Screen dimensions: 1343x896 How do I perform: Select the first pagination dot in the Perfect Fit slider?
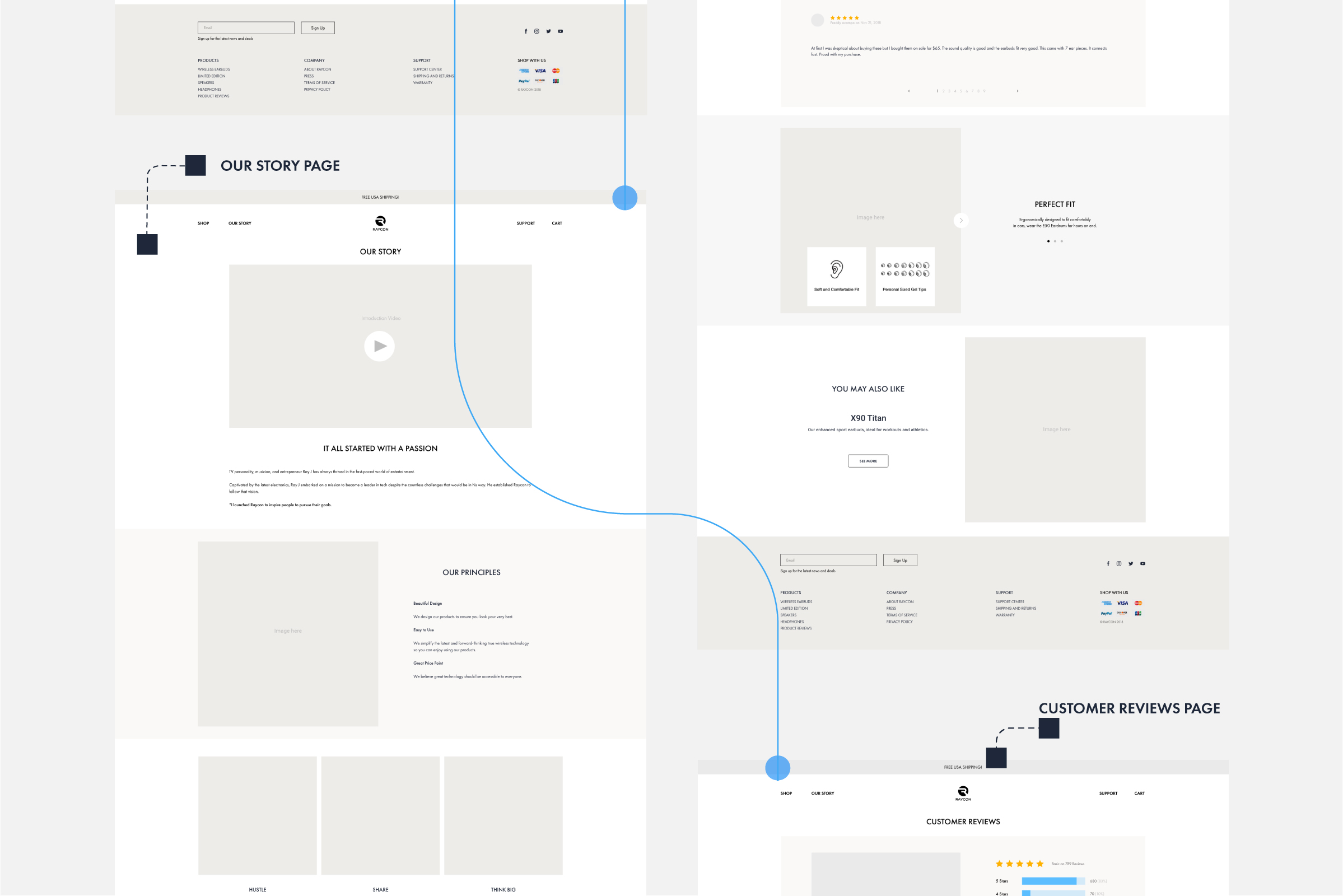pos(1047,241)
